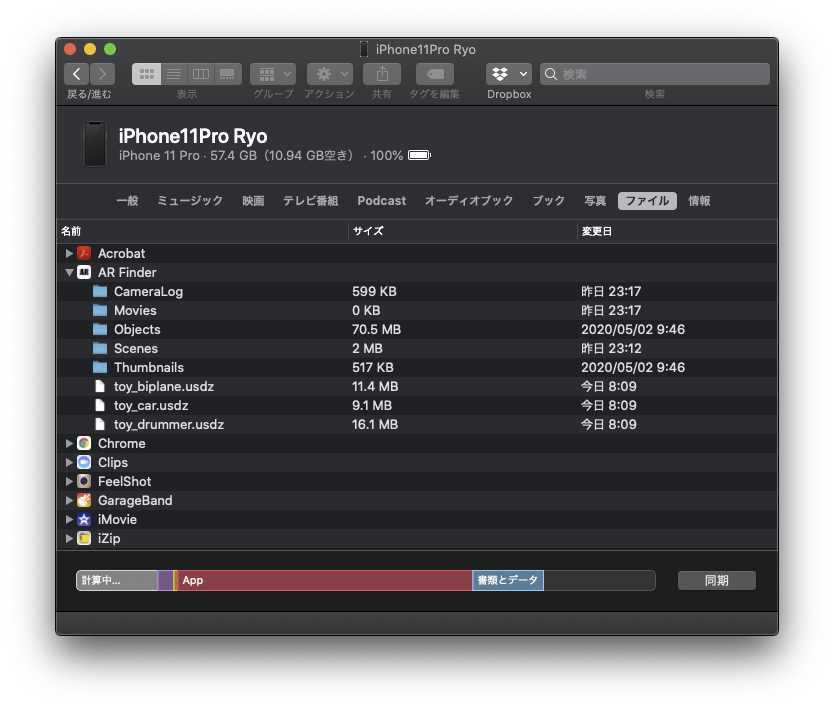The width and height of the screenshot is (834, 709).
Task: Expand the iMovie disclosure triangle
Action: coord(69,519)
